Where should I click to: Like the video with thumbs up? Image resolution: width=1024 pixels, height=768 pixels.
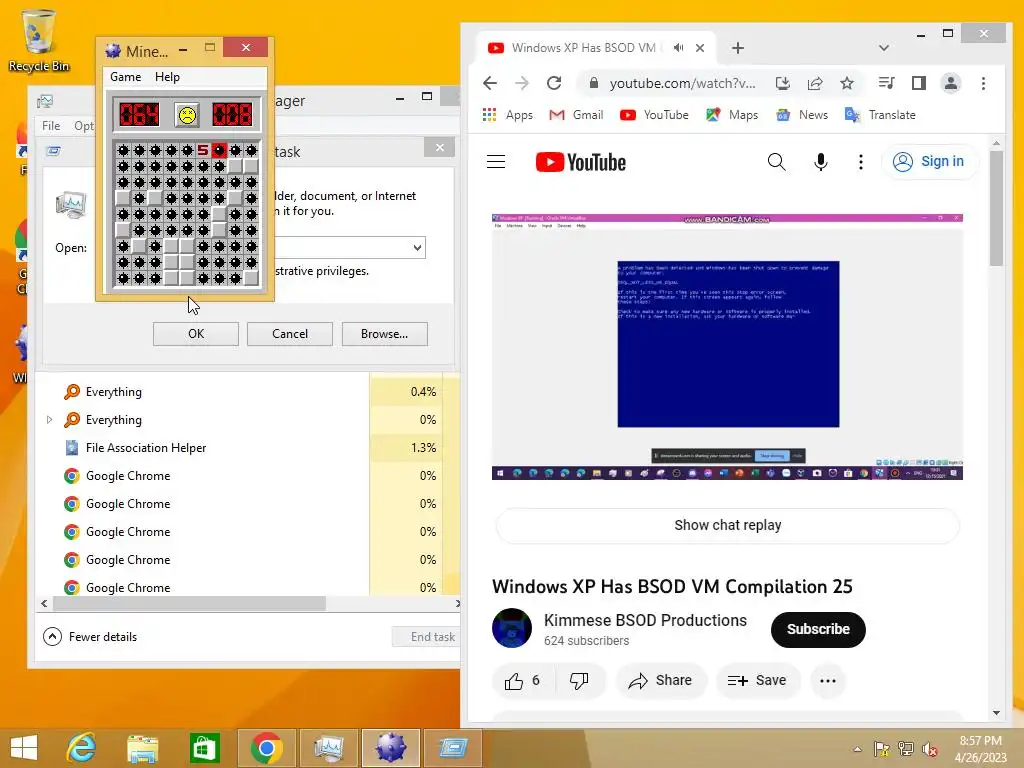tap(523, 681)
